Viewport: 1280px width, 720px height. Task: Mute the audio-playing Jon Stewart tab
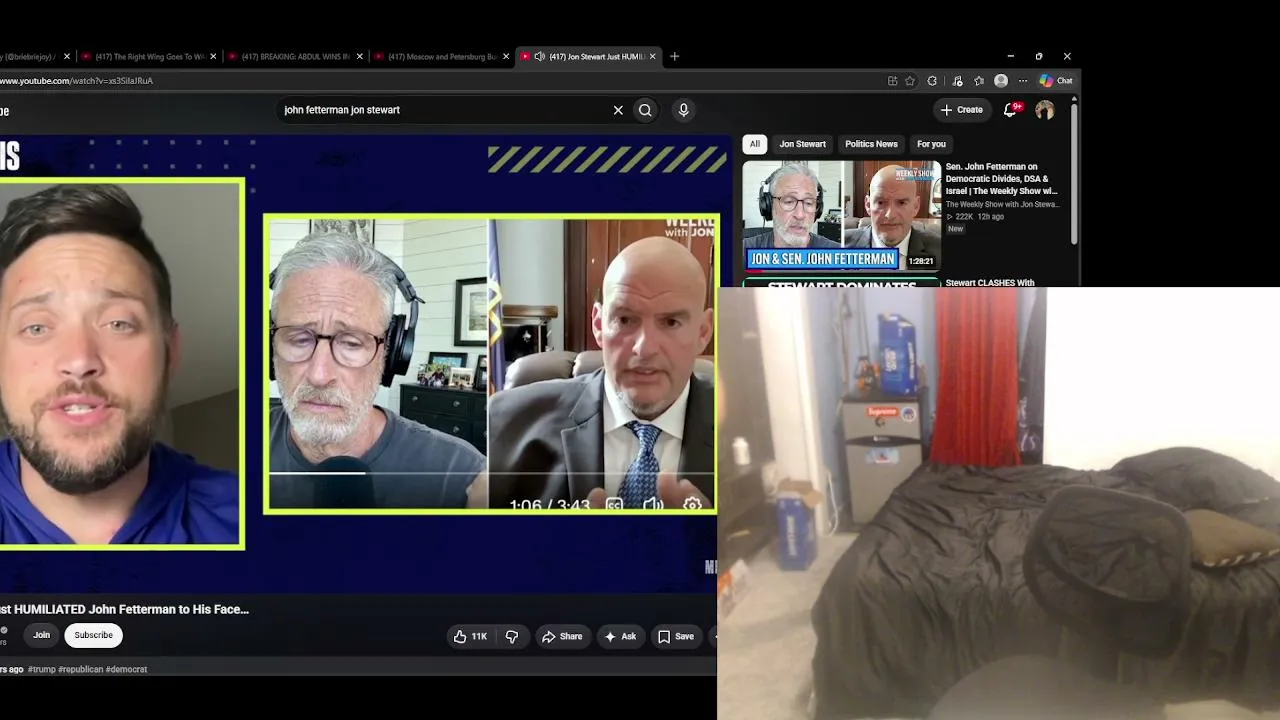click(x=540, y=57)
